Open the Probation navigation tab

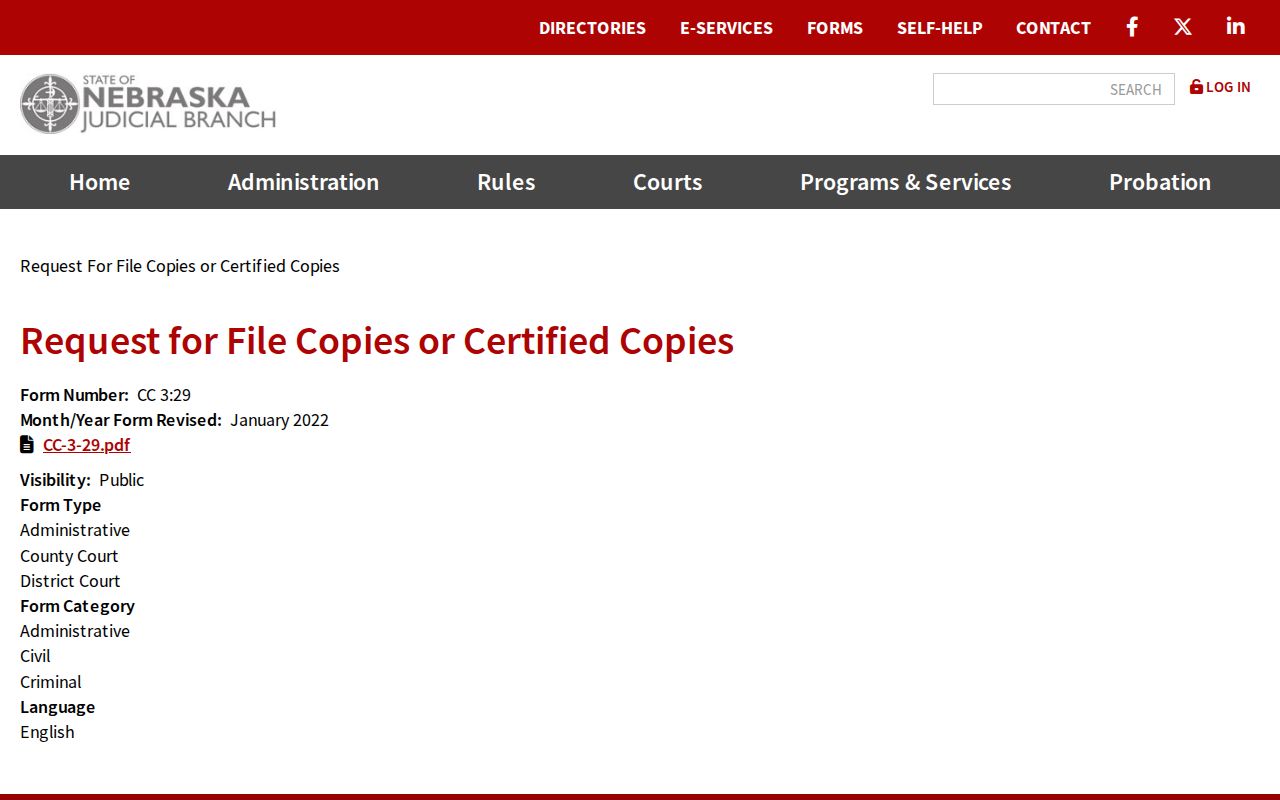(1160, 182)
